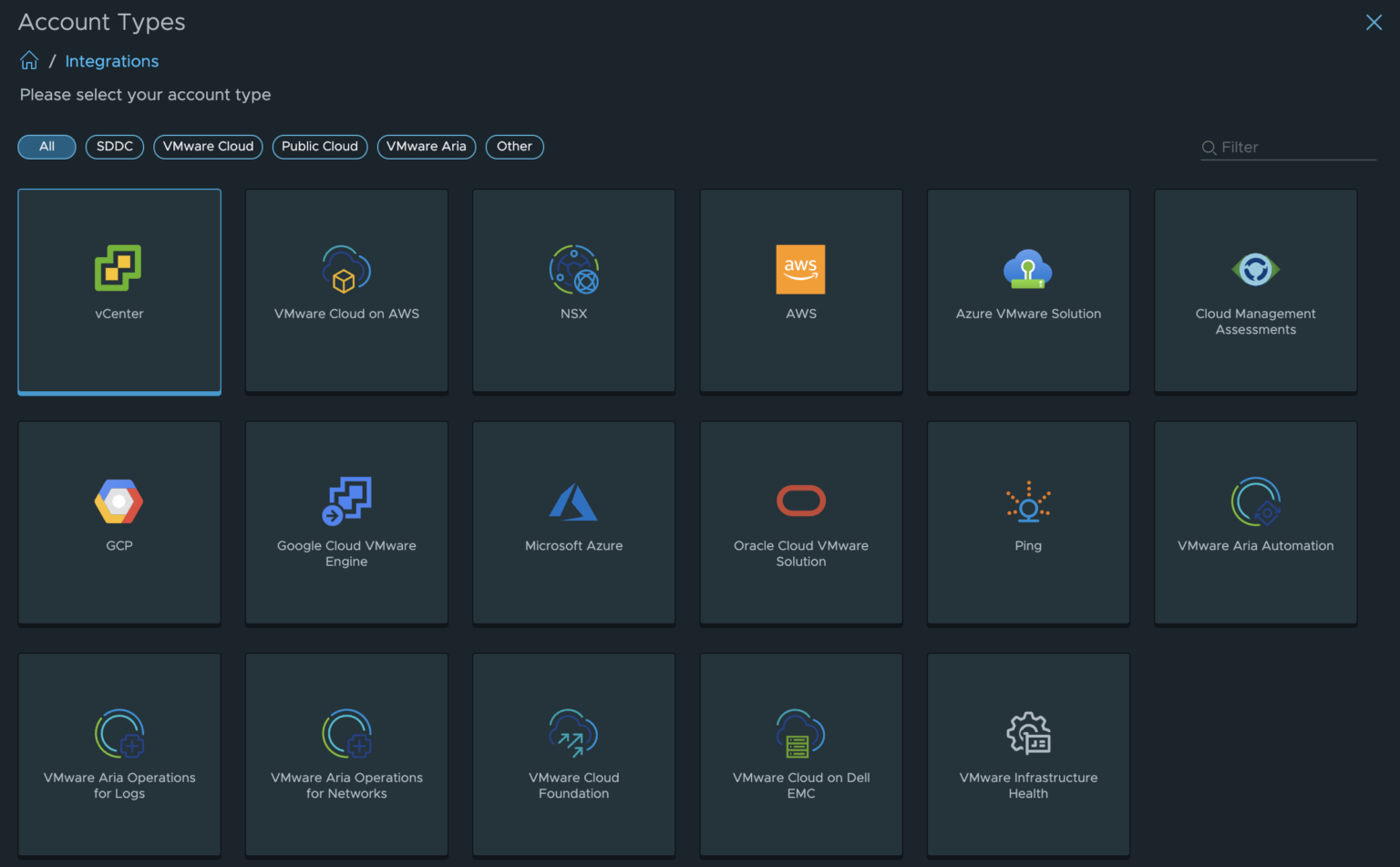Choose Oracle Cloud VMware Solution

(x=800, y=522)
